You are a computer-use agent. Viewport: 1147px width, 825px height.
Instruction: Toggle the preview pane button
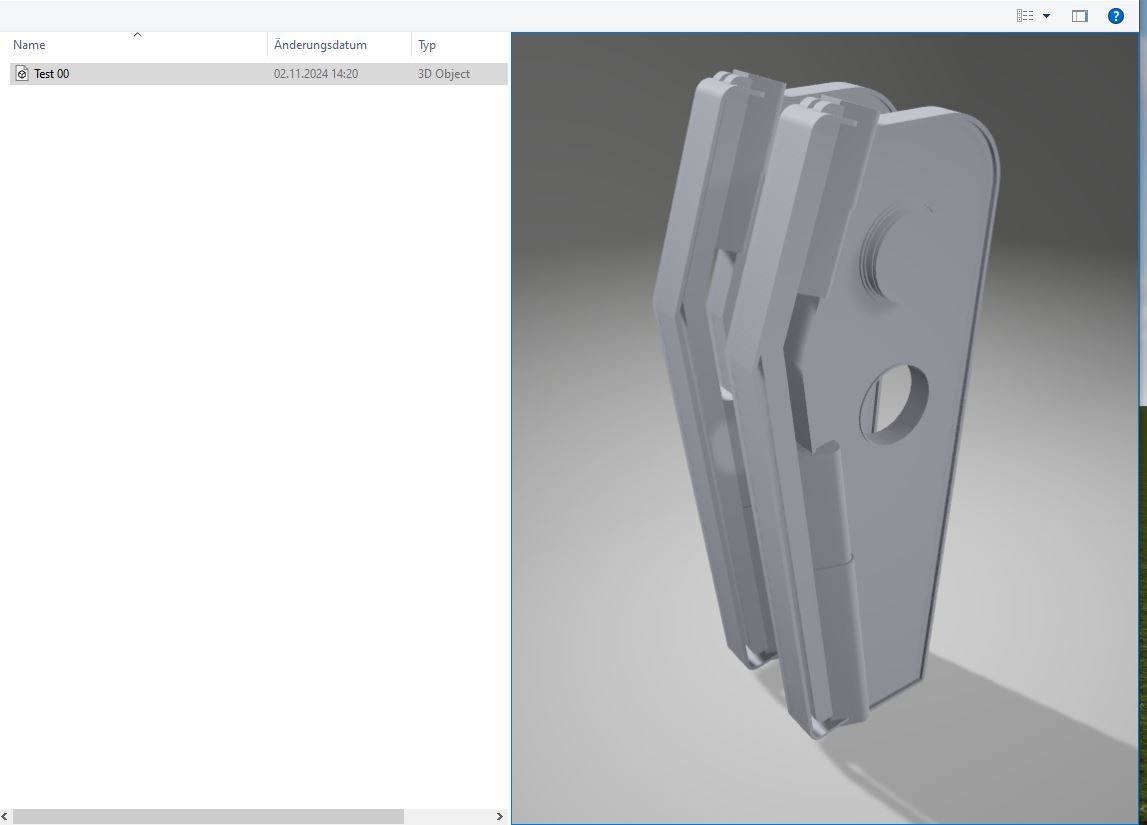tap(1080, 16)
